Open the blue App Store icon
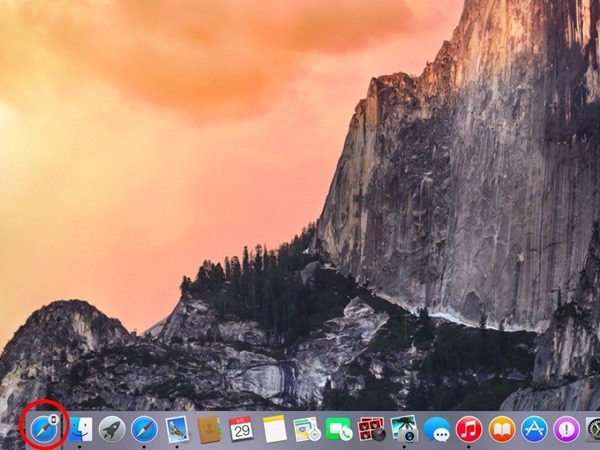Viewport: 600px width, 450px height. pos(534,429)
